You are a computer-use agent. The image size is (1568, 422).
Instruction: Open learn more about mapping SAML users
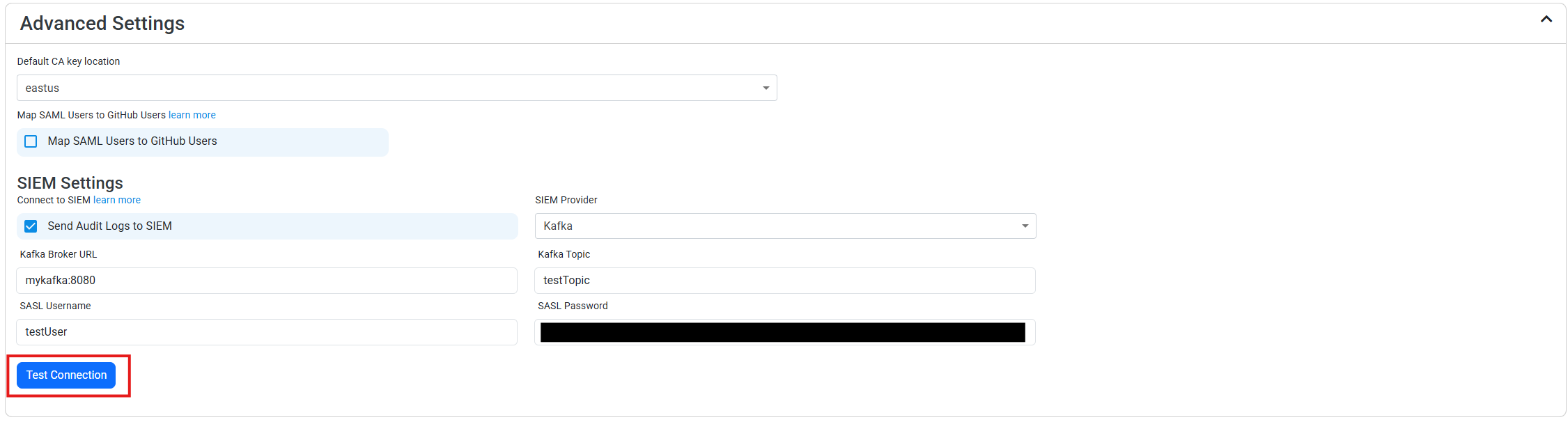(x=192, y=114)
